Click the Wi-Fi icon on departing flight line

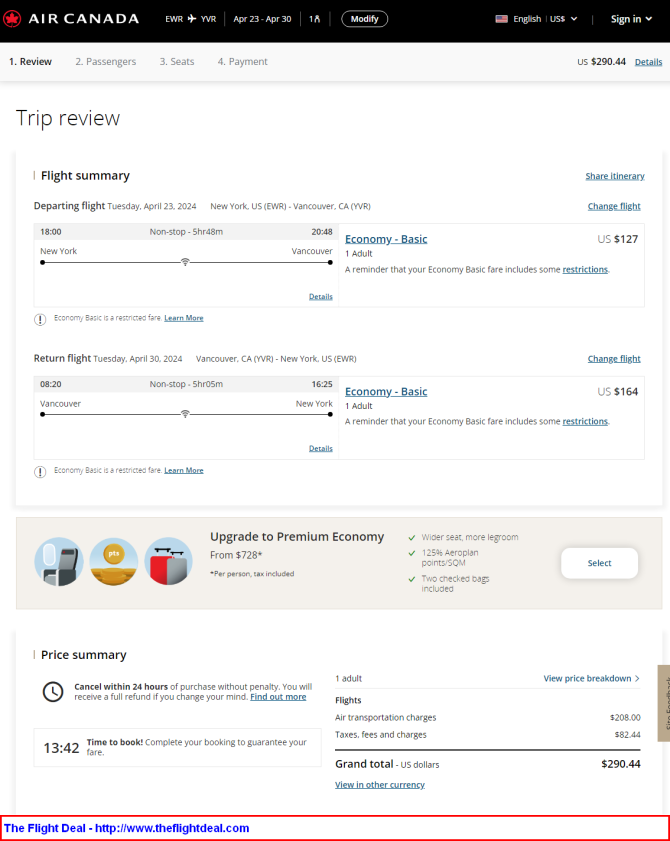[185, 262]
